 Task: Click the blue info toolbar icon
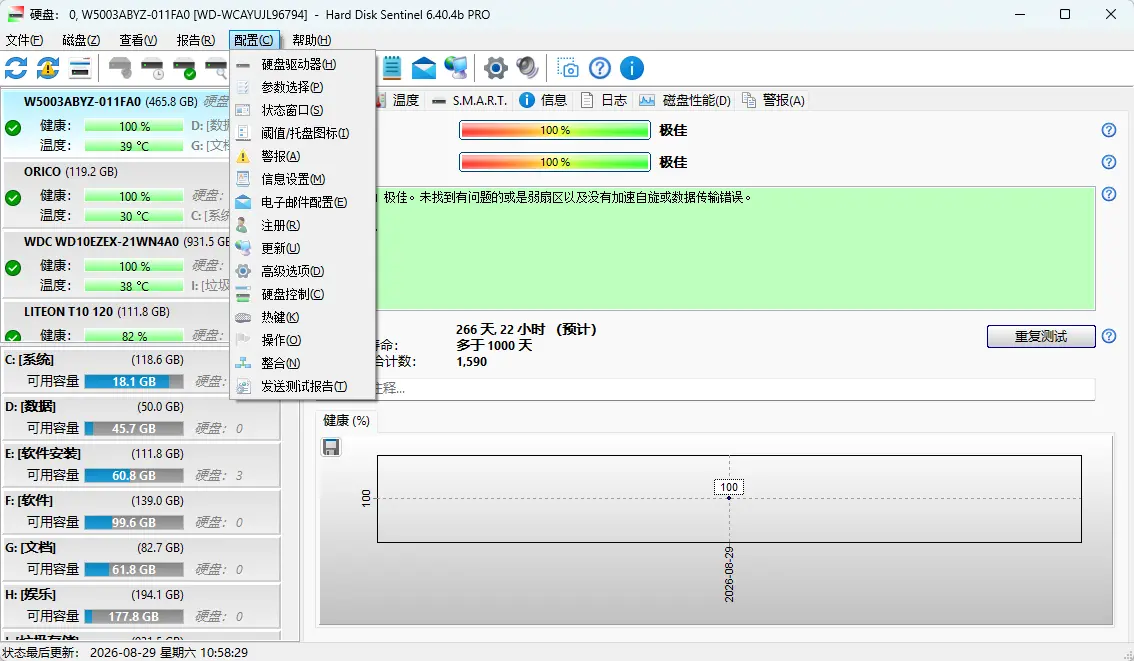click(631, 69)
